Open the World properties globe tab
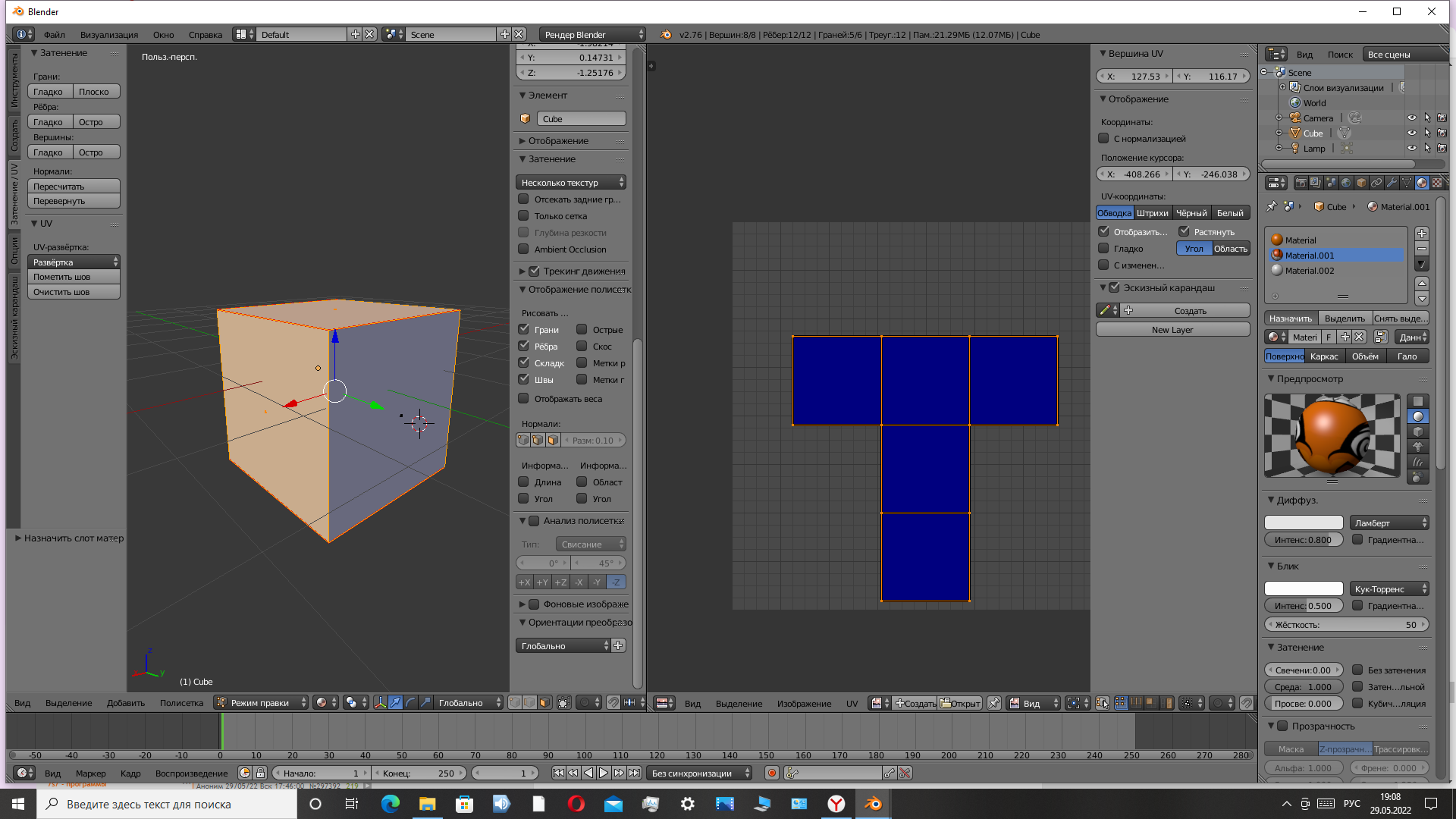The image size is (1456, 819). click(1346, 183)
